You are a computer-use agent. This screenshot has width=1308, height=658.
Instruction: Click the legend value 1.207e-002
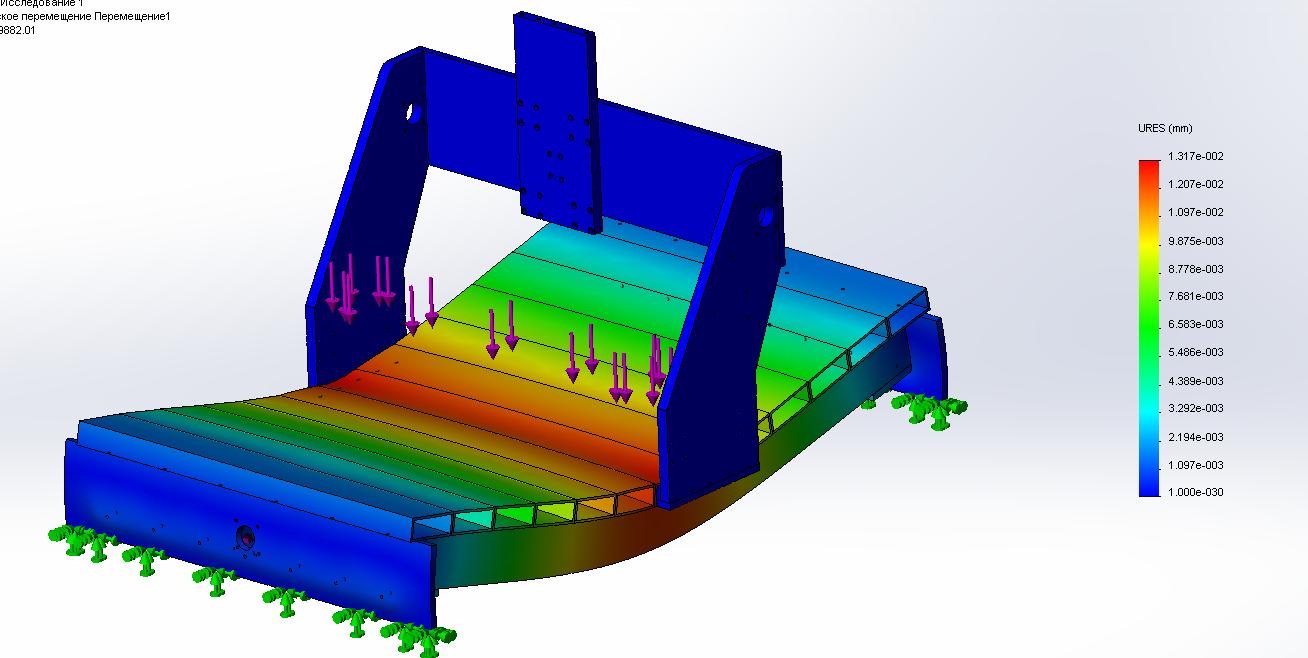pyautogui.click(x=1195, y=185)
